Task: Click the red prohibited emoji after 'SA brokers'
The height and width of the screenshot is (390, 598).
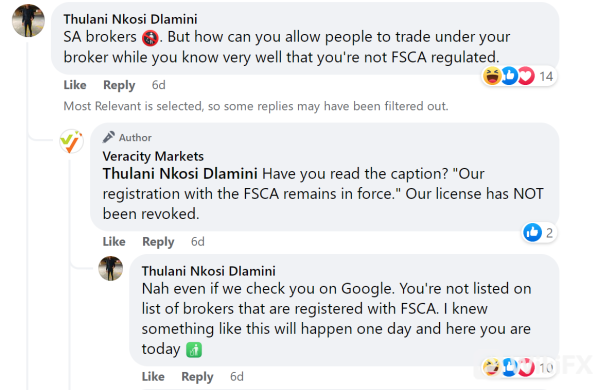Action: pos(150,38)
